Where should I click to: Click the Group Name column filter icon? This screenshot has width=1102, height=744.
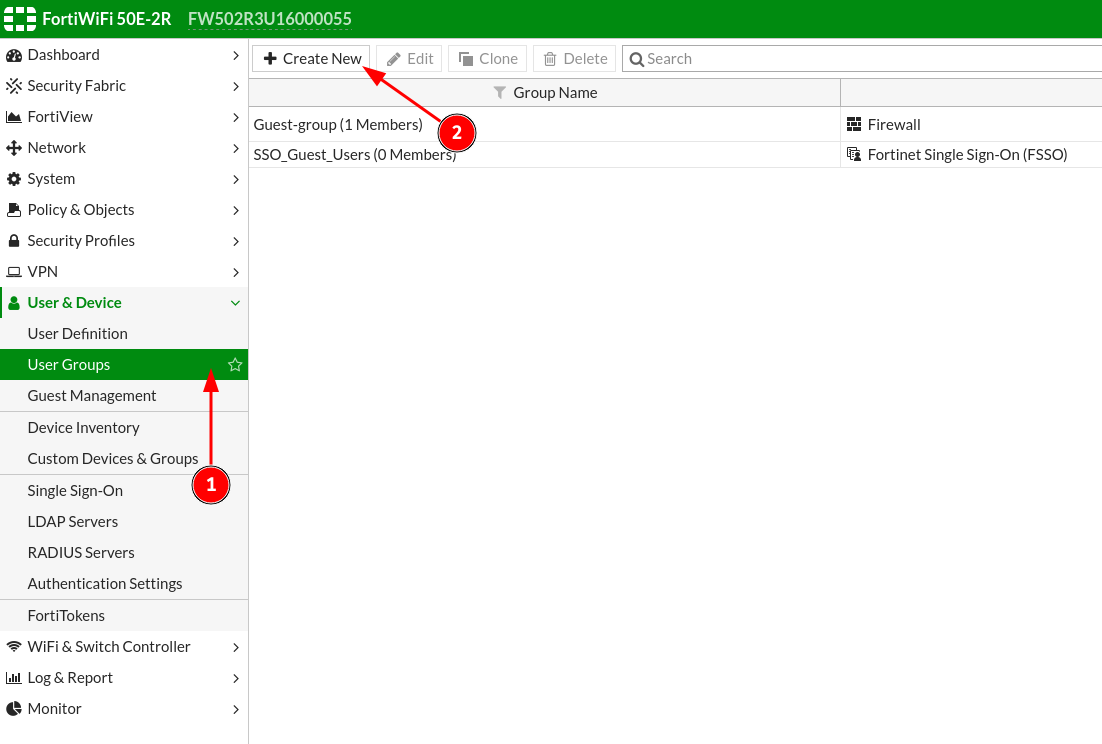point(500,93)
